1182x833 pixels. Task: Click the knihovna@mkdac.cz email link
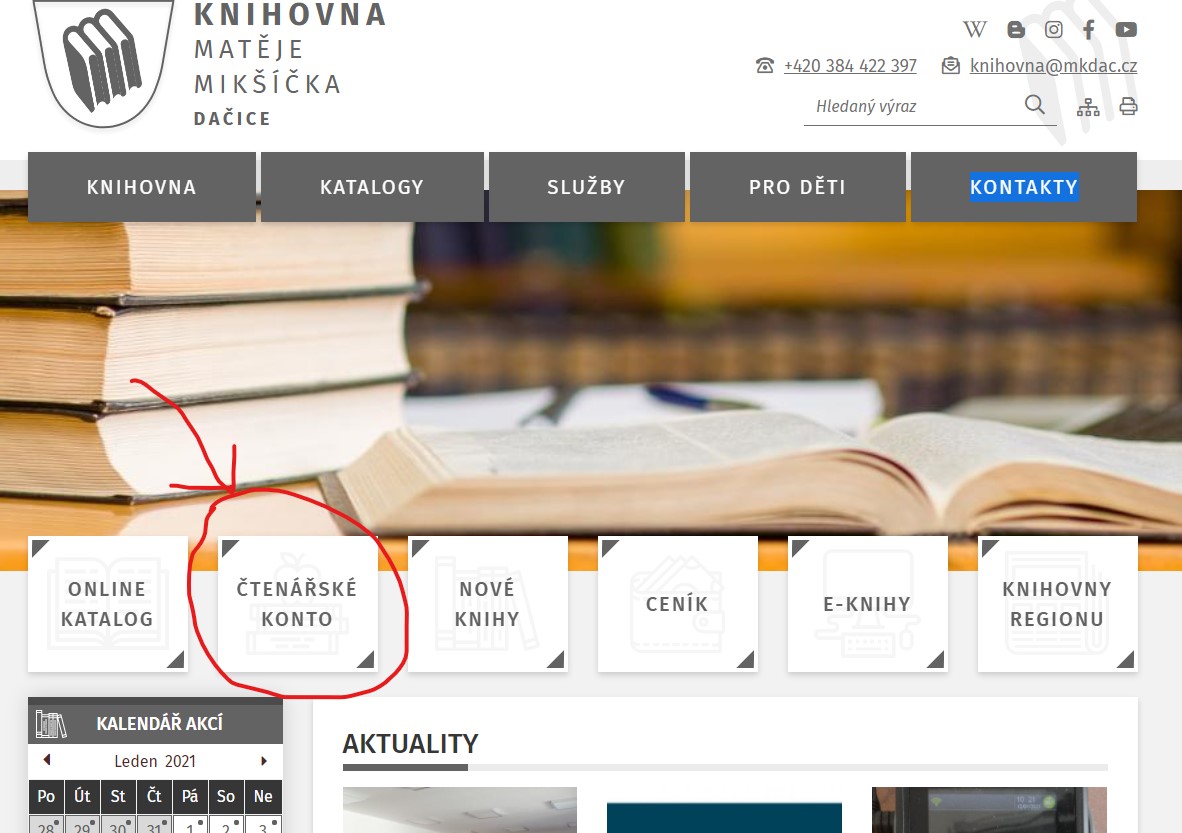[x=1053, y=66]
